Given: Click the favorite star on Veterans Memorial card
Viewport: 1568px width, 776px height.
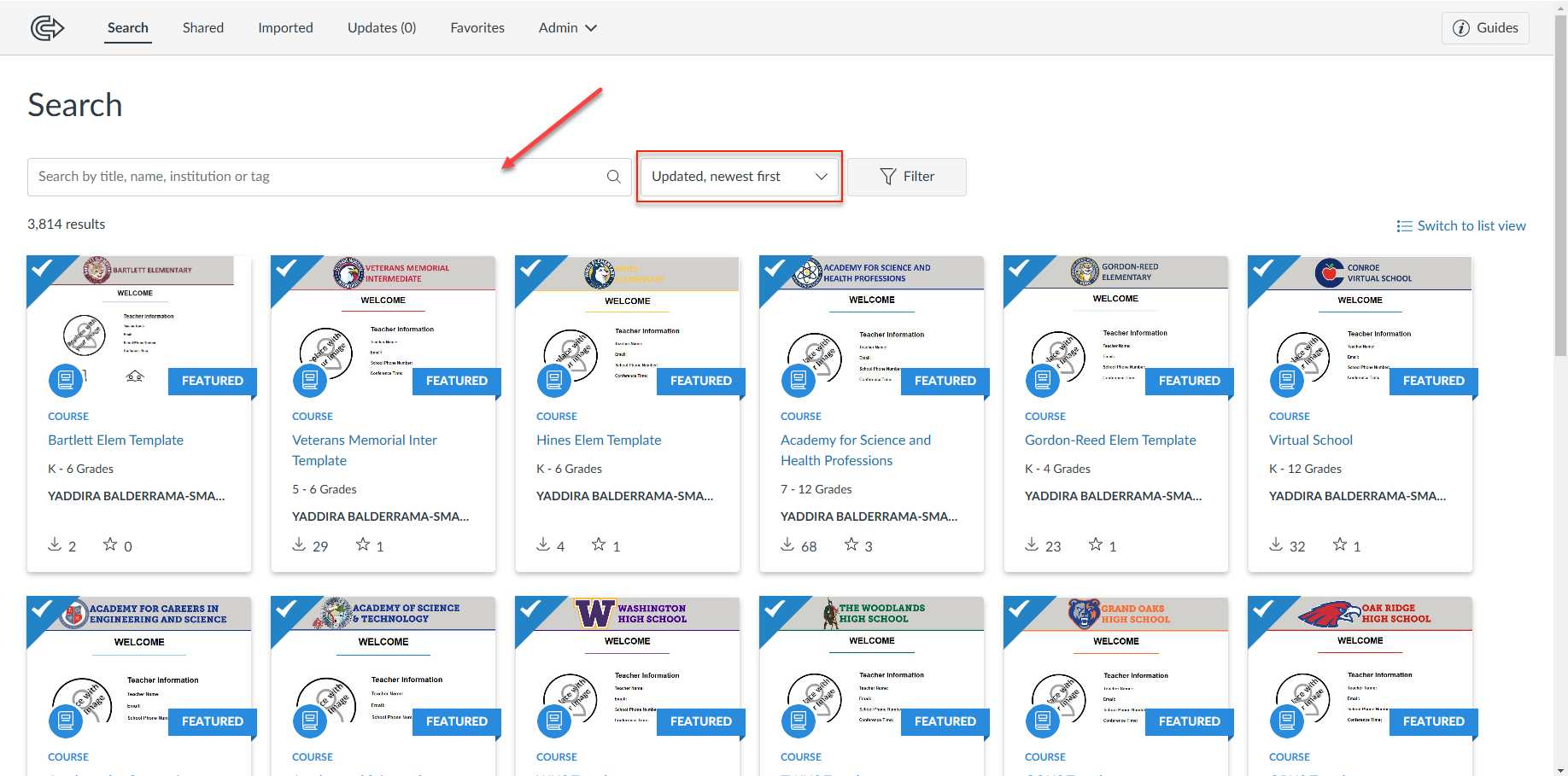Looking at the screenshot, I should [363, 545].
